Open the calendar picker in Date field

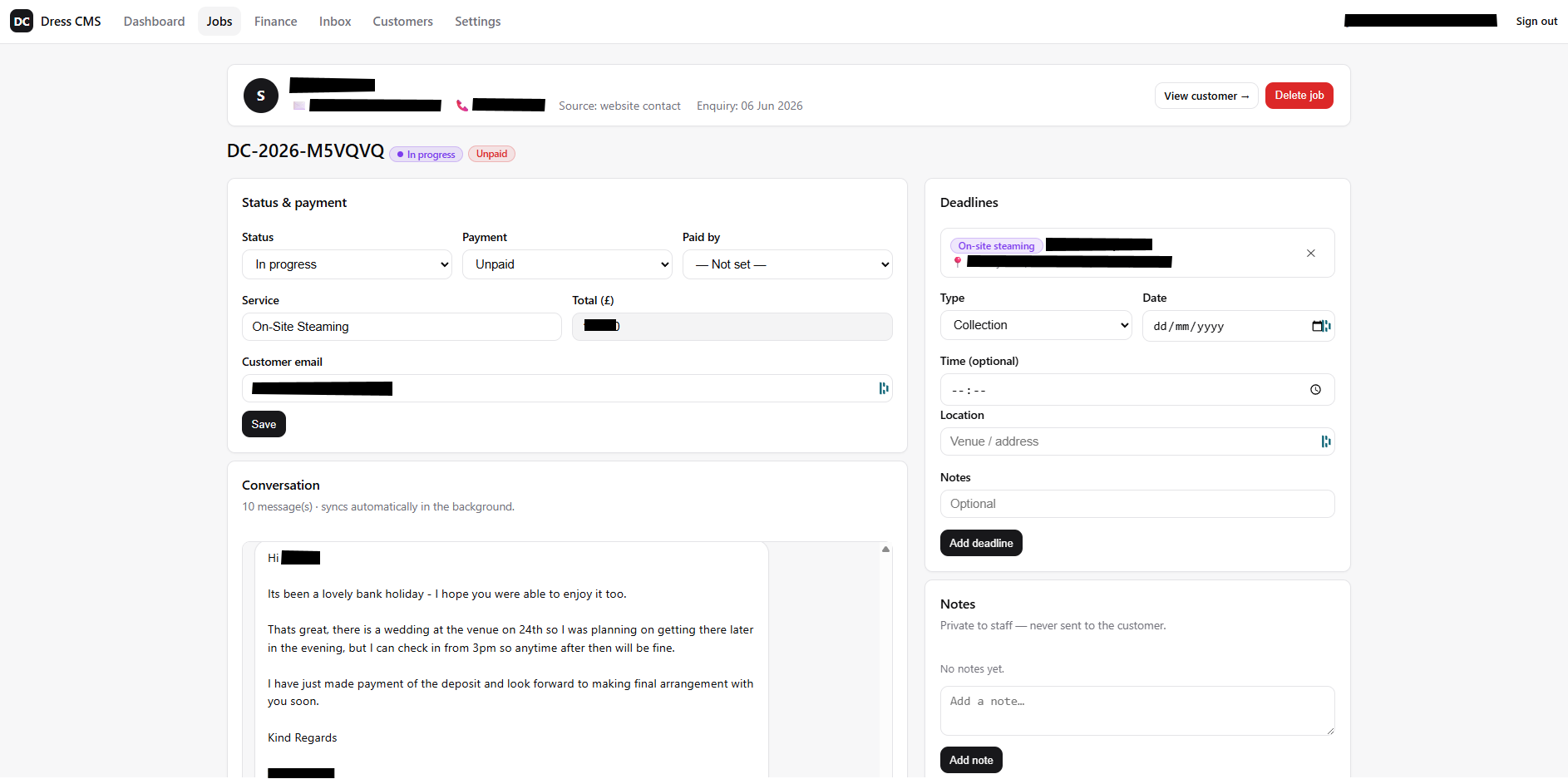click(x=1319, y=326)
